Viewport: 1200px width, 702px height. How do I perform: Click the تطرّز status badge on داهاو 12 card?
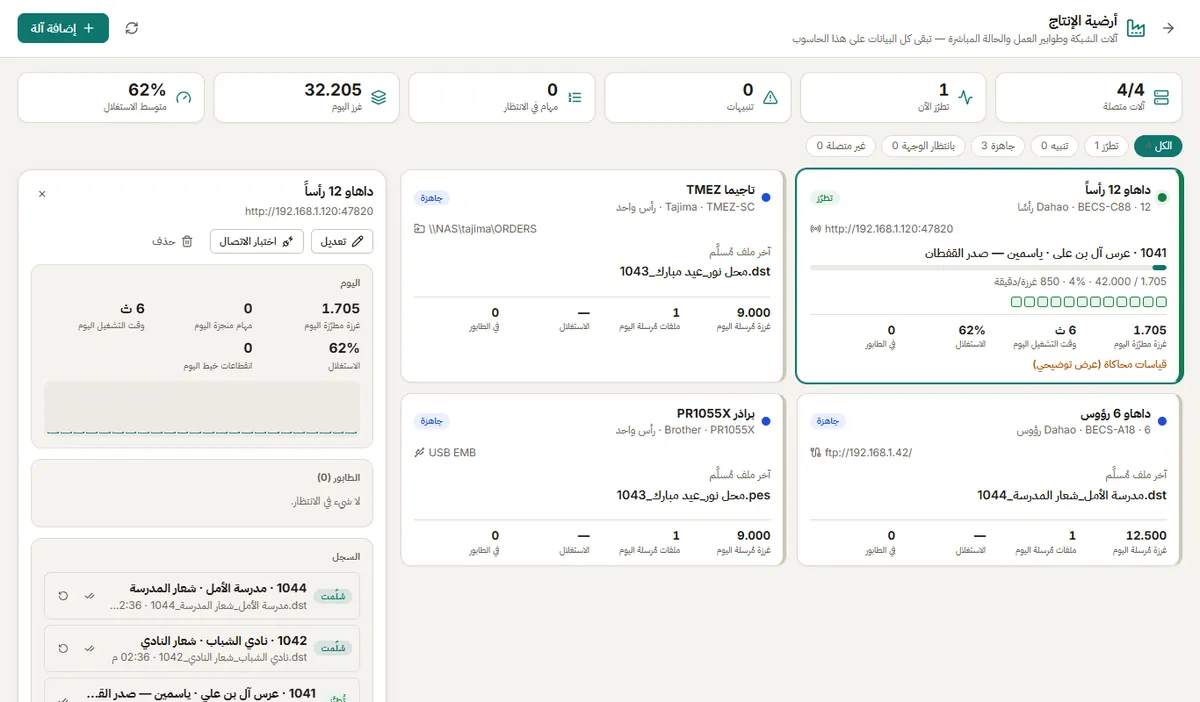pyautogui.click(x=826, y=198)
